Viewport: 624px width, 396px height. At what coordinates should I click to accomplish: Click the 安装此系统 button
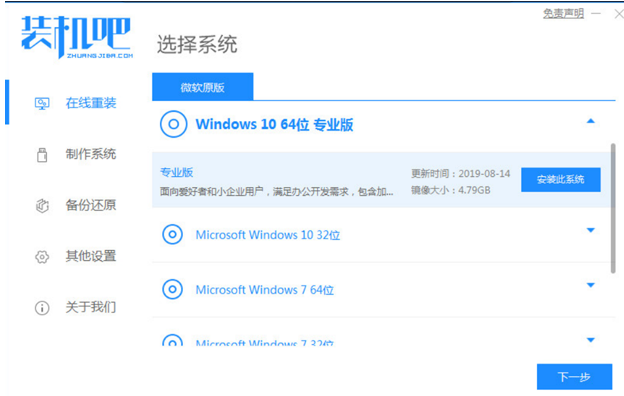[561, 179]
